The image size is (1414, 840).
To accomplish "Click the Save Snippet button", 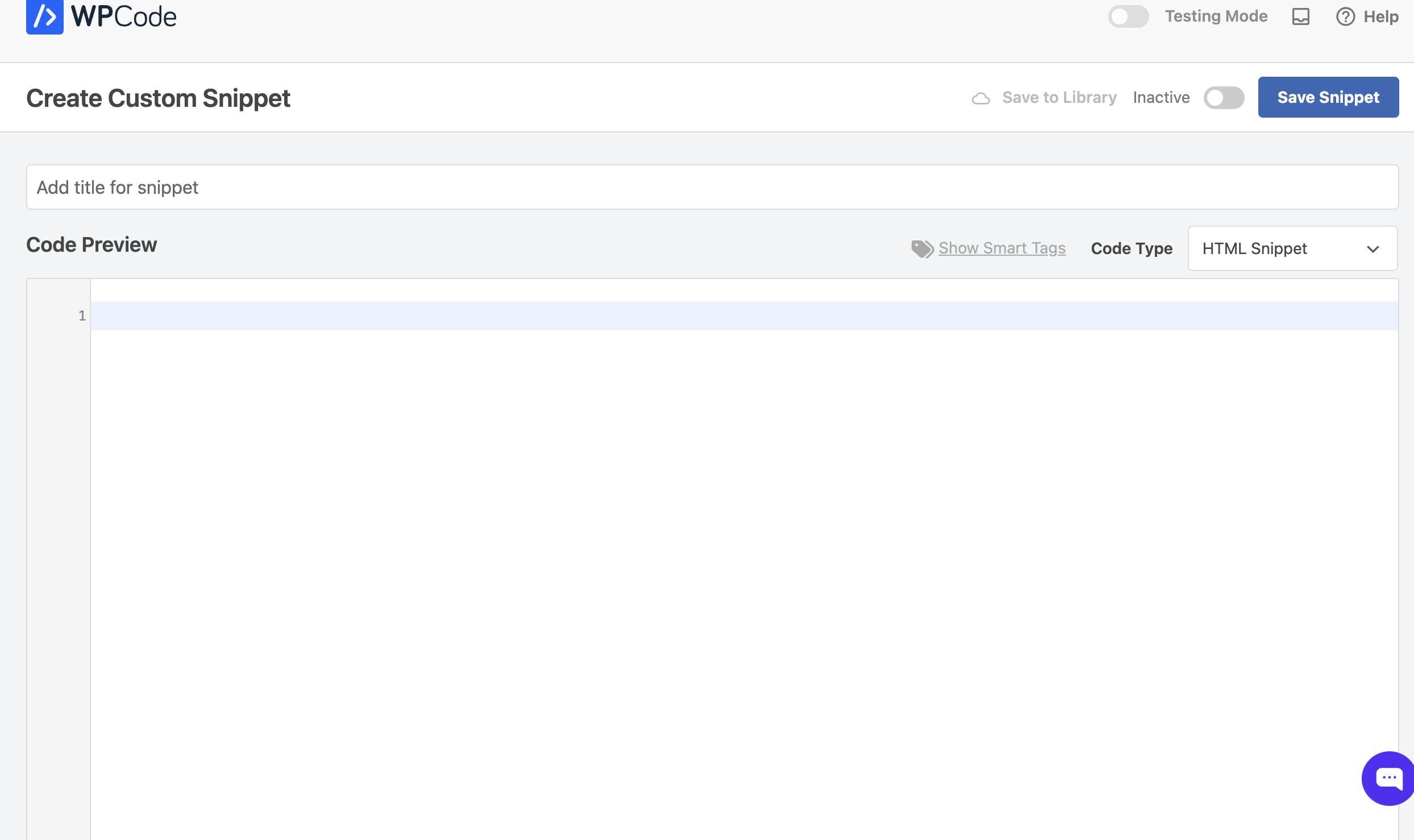I will [x=1328, y=97].
